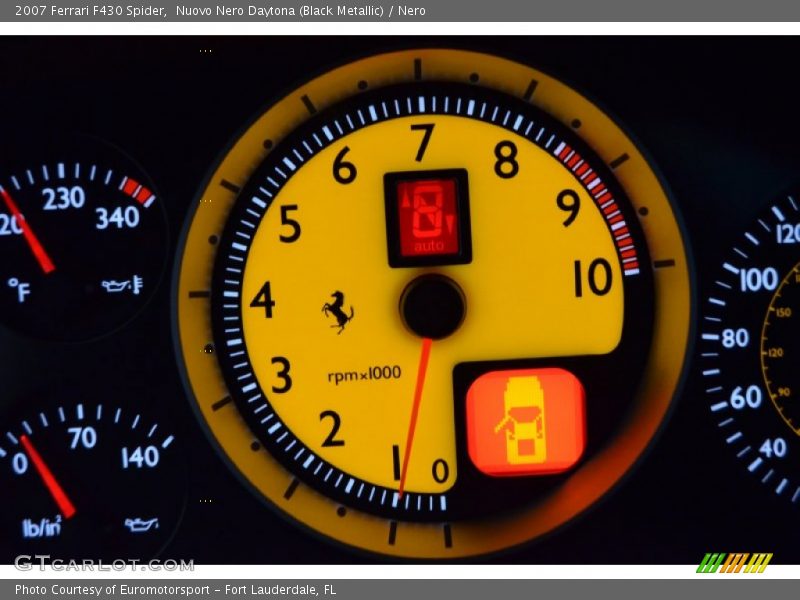The image size is (800, 600).
Task: Click the red zone on the oil temperature gauge
Action: 137,192
